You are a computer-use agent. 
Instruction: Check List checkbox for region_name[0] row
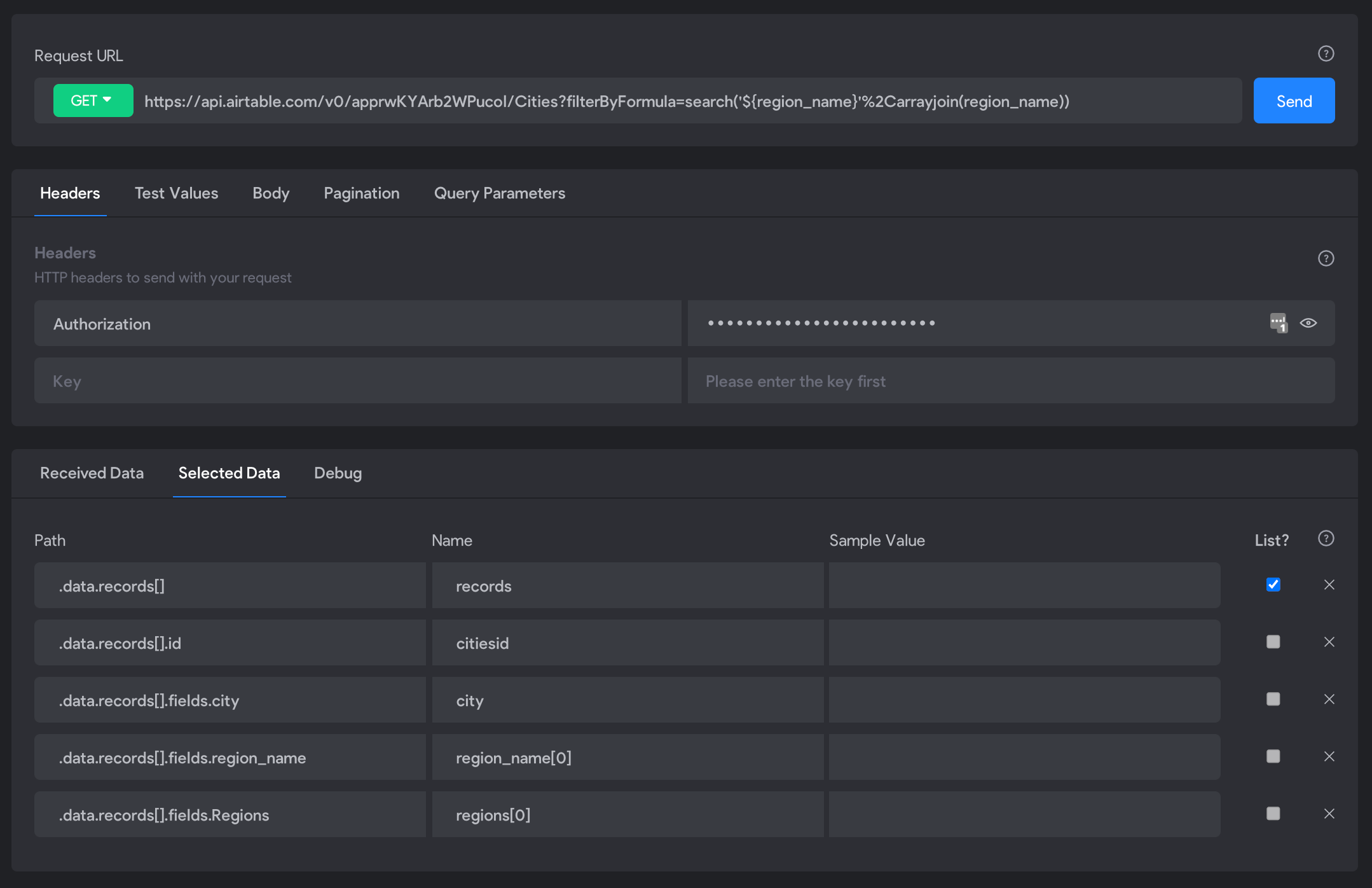[1273, 756]
